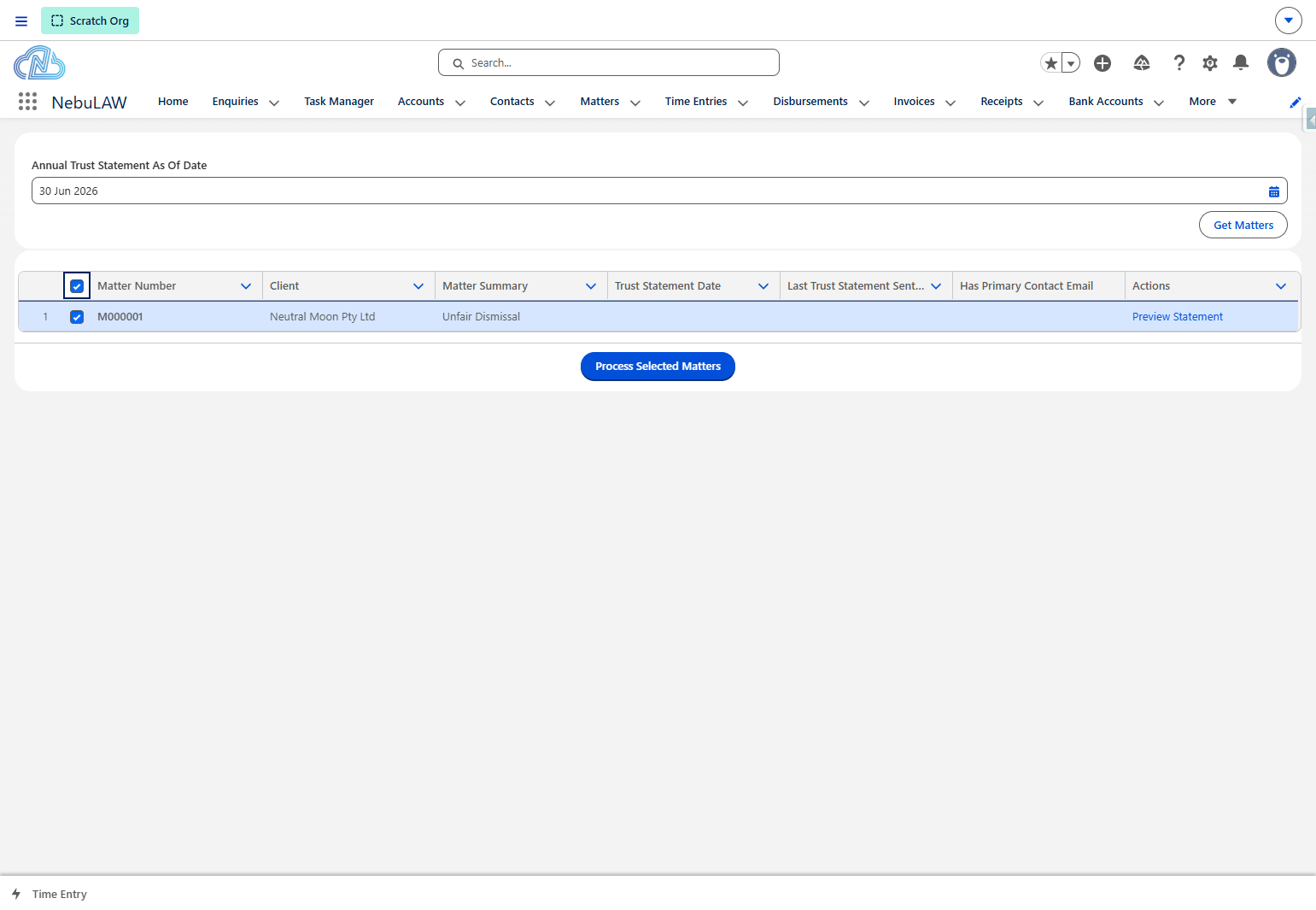Click the Scratch Org badge
Viewport: 1316px width, 910px height.
click(x=90, y=21)
